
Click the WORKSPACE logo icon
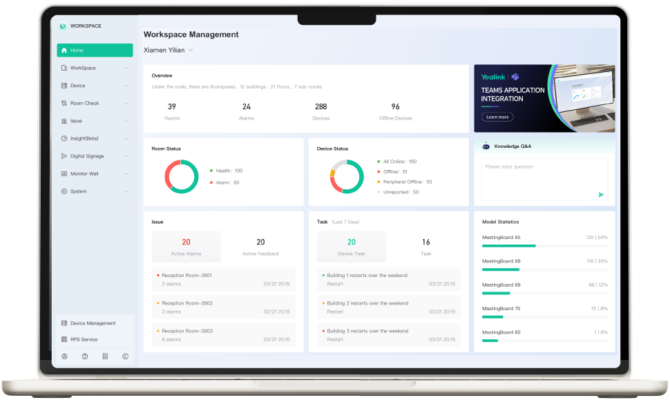tap(63, 26)
